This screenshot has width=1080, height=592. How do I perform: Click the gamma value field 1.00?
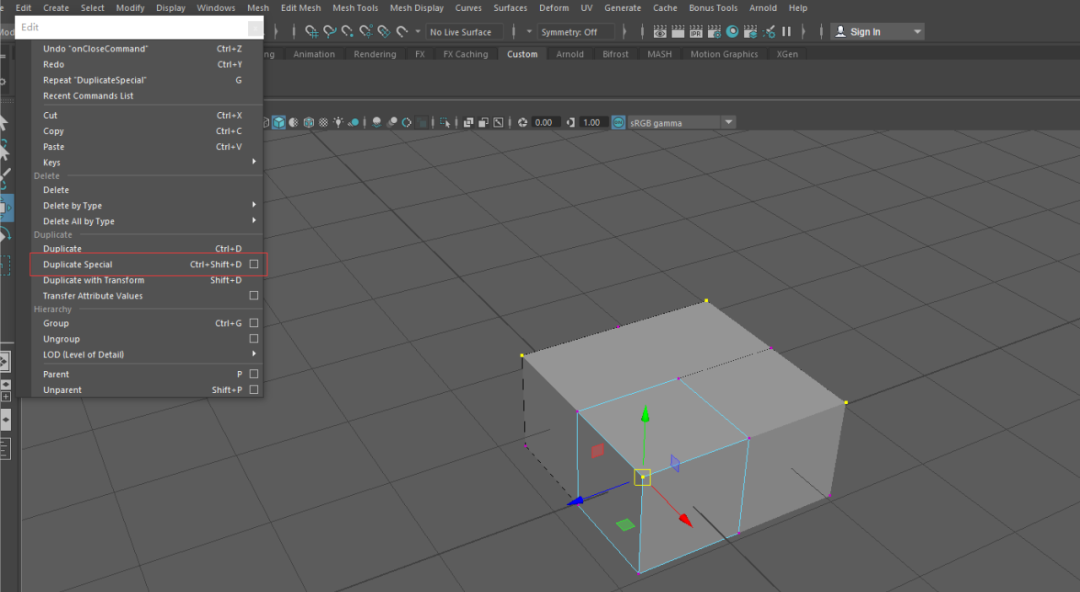(592, 123)
